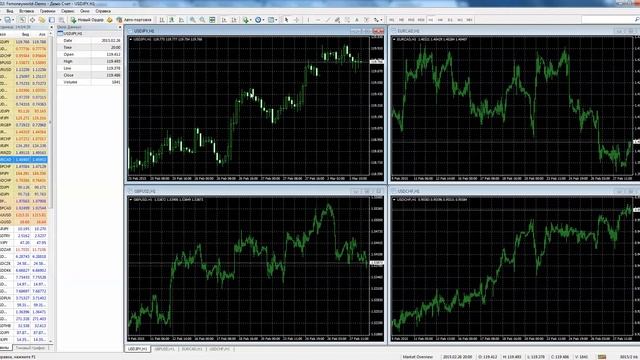Expand the Templates dropdown arrow

tap(276, 20)
